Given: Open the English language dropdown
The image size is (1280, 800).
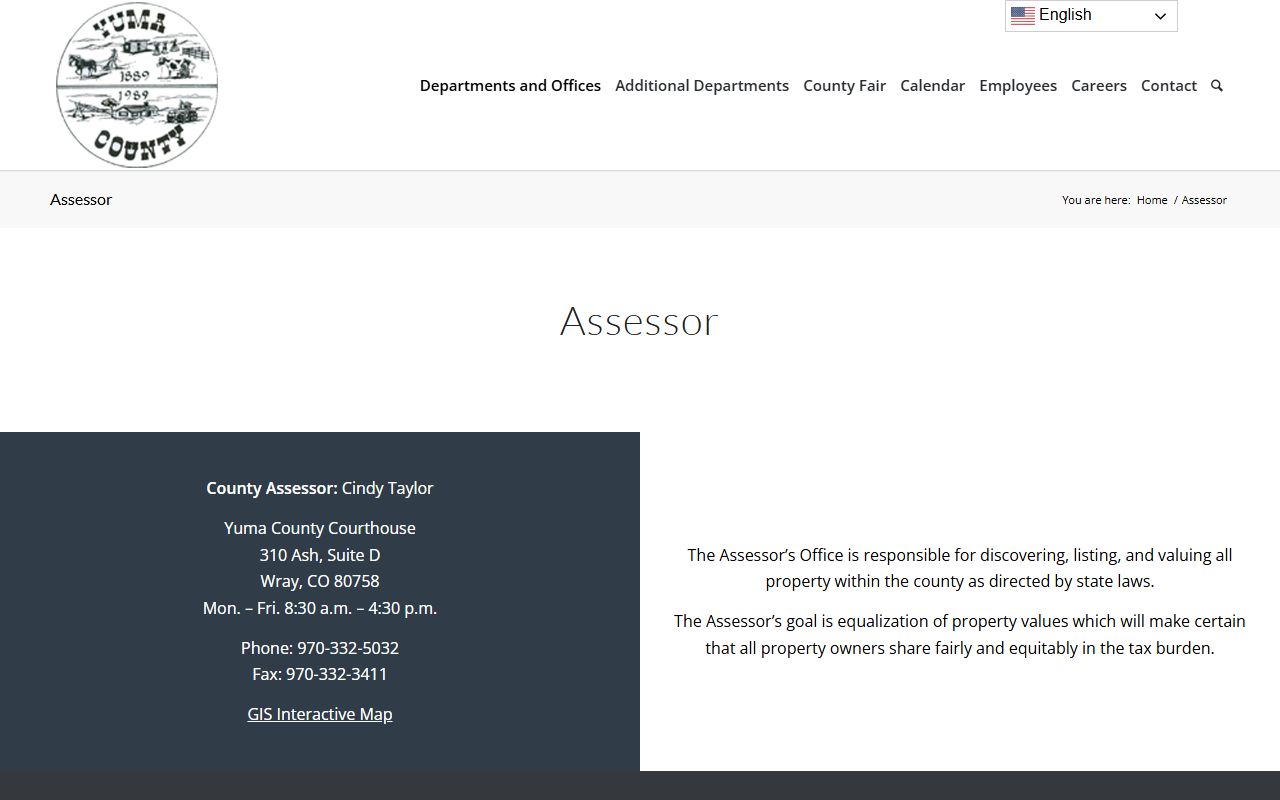Looking at the screenshot, I should 1091,15.
